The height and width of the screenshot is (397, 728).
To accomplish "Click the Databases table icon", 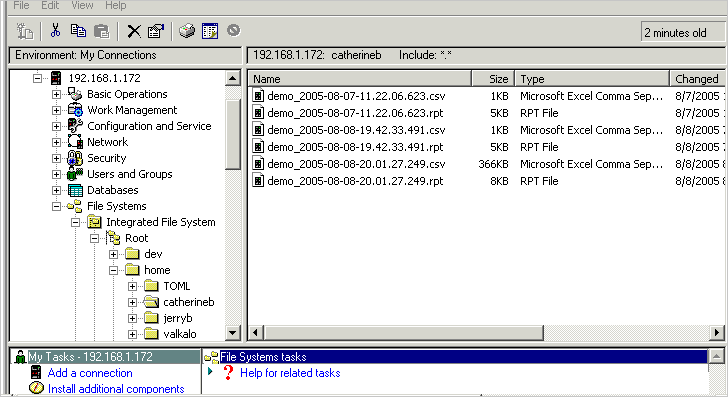I will tap(75, 190).
